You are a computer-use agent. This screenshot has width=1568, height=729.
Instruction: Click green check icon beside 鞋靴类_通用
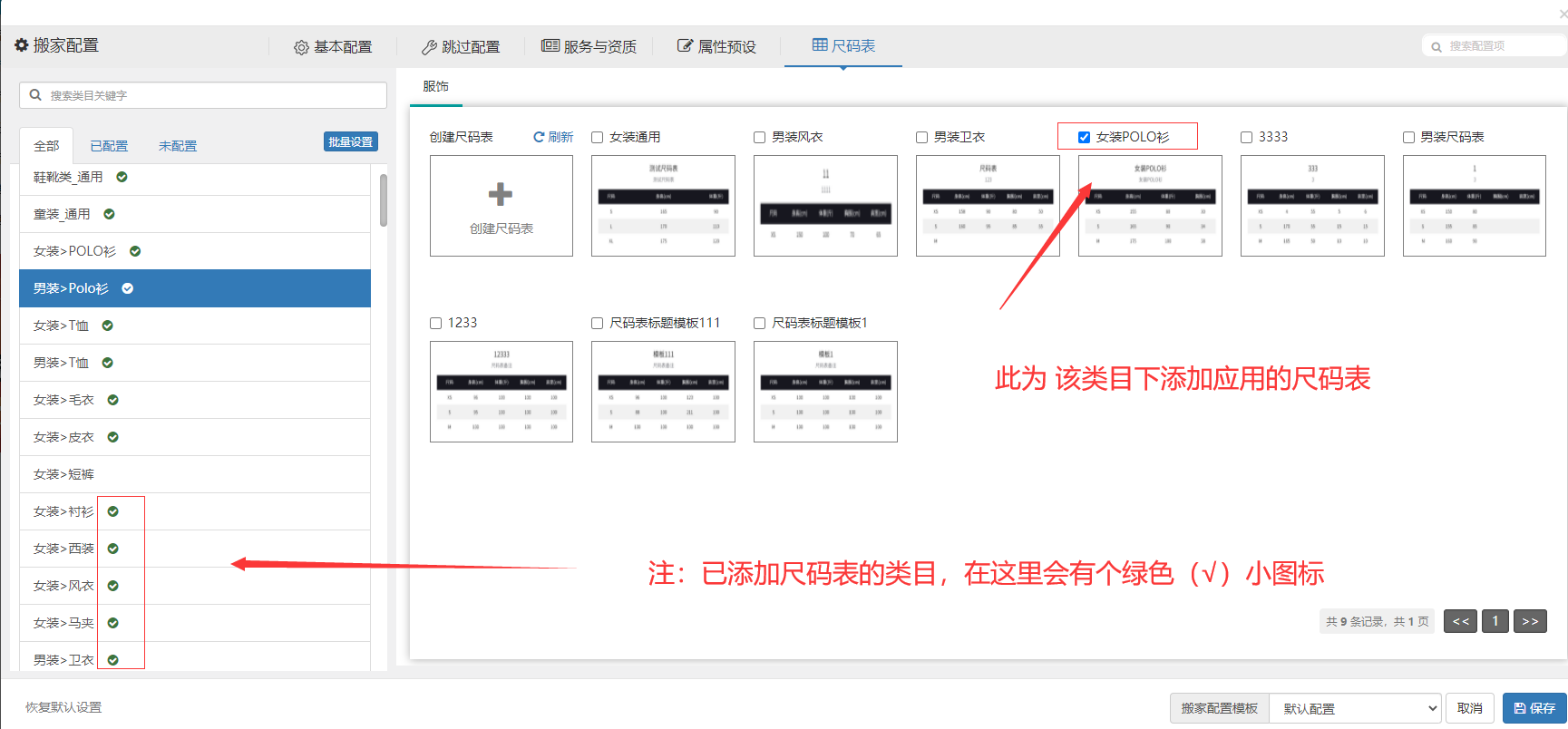[122, 178]
